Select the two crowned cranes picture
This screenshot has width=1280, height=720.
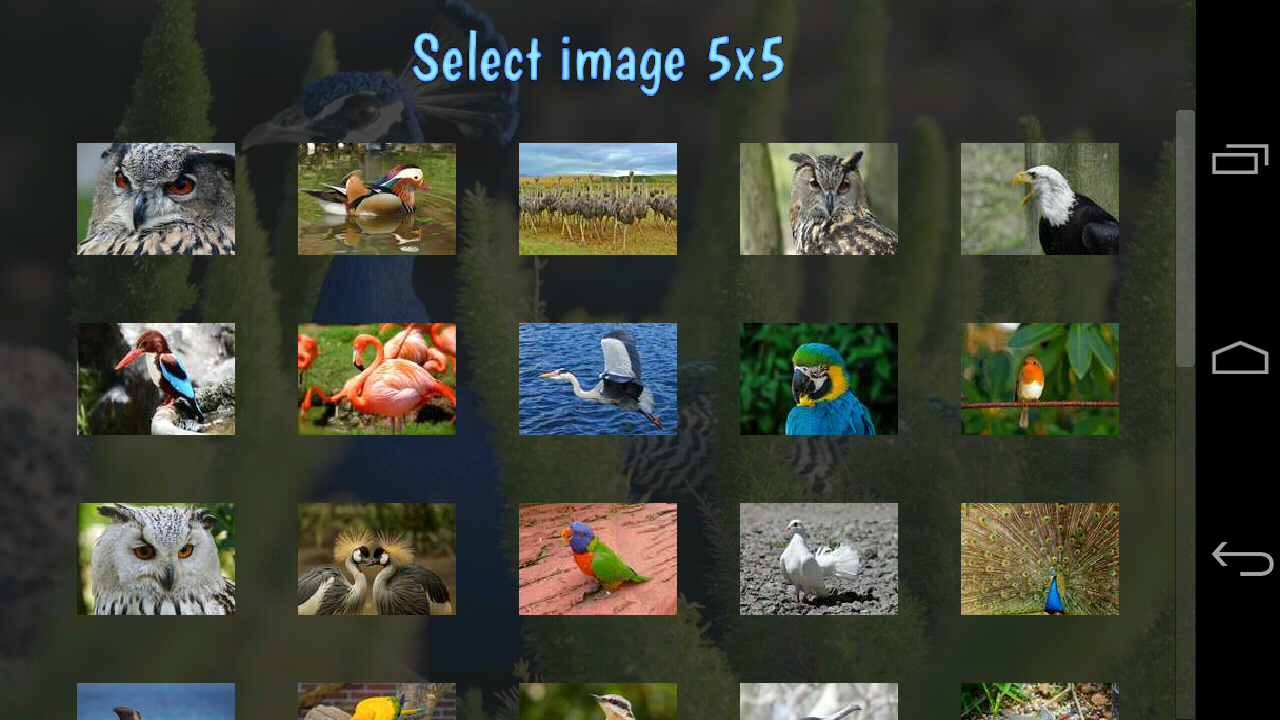(x=377, y=559)
